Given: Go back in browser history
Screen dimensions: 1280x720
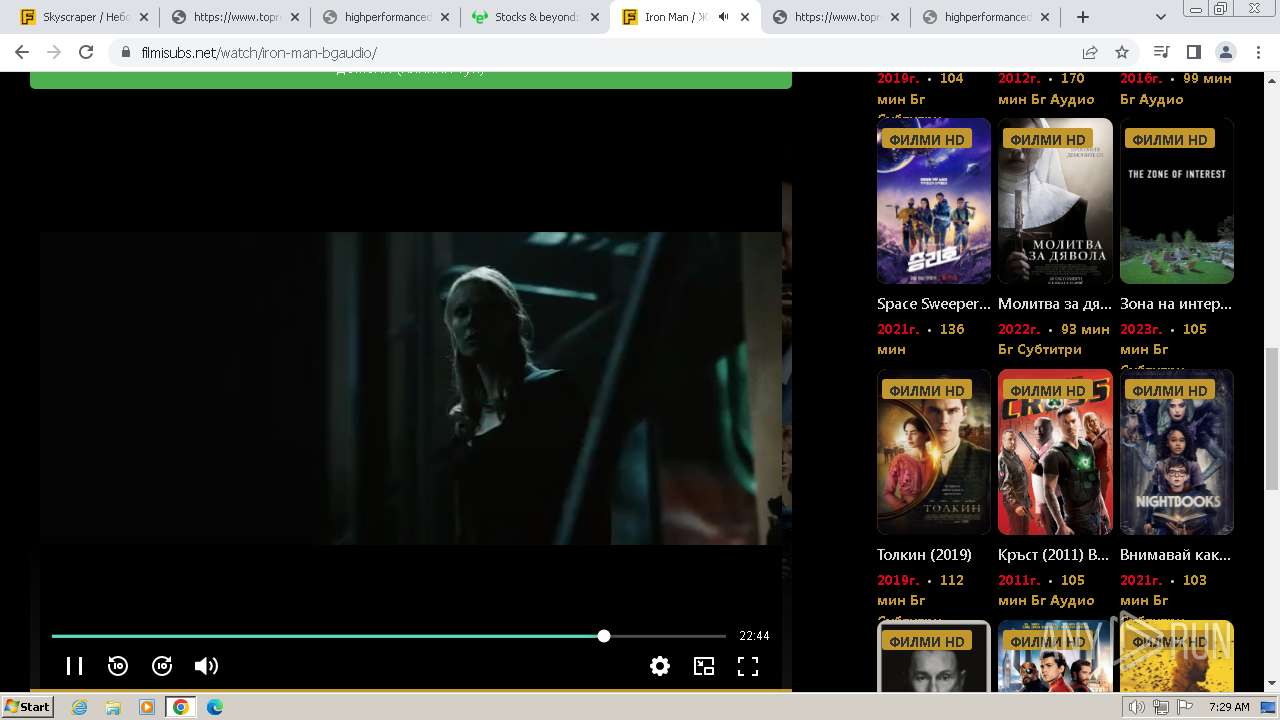Looking at the screenshot, I should pos(22,52).
